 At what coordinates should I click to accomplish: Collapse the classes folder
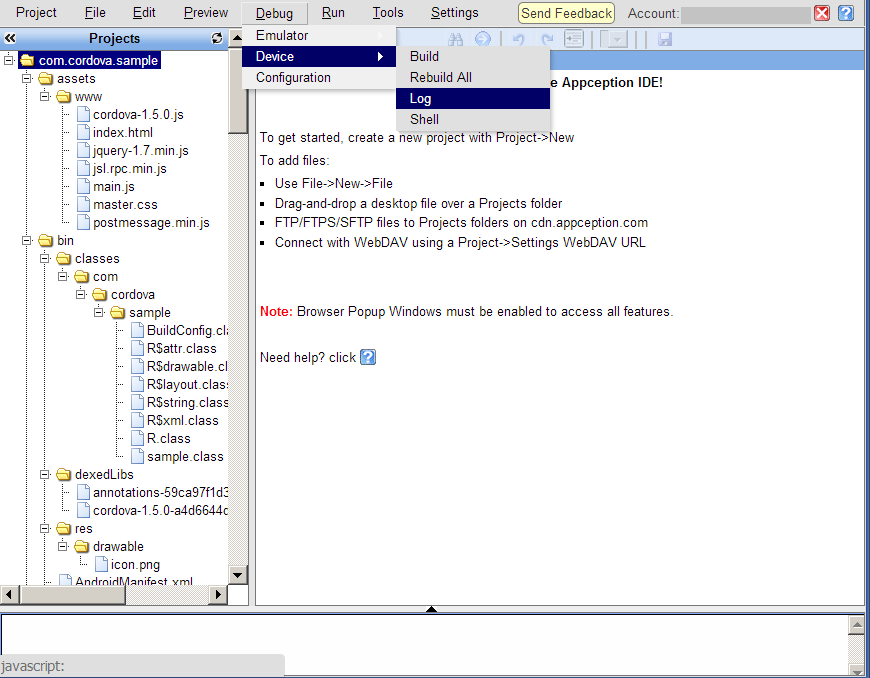(x=45, y=258)
